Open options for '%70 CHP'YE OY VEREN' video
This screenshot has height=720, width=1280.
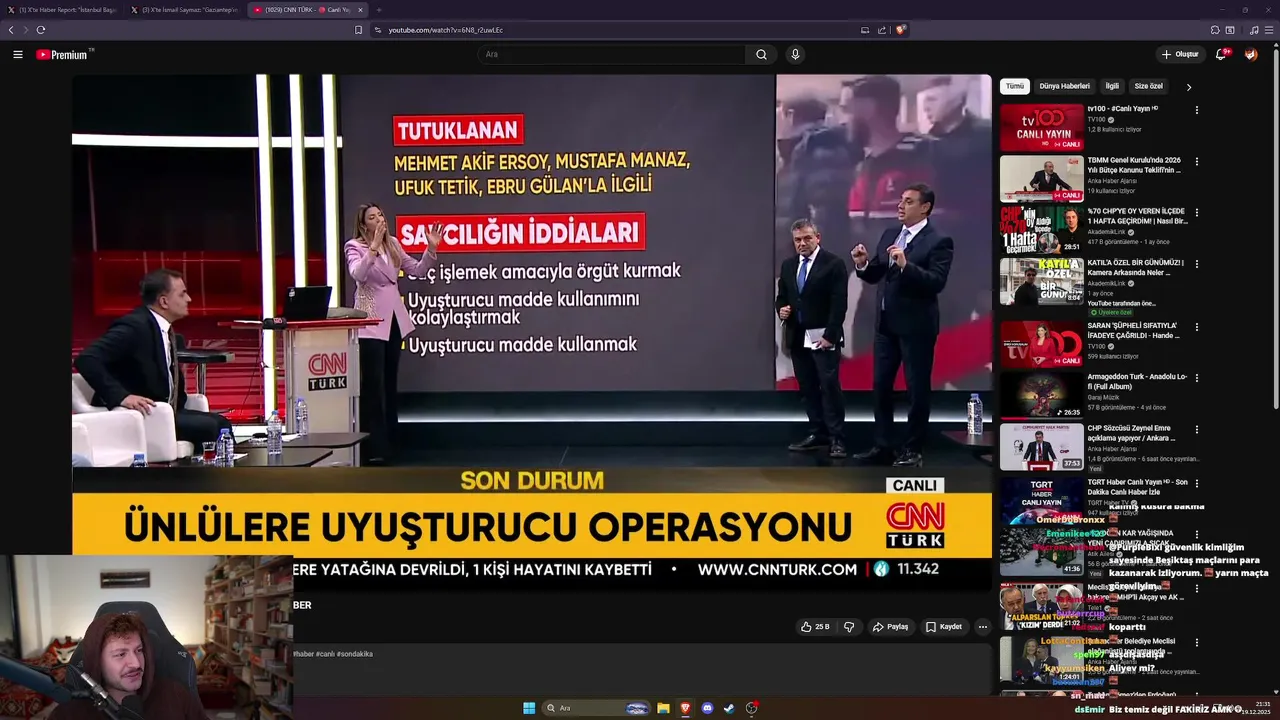(x=1196, y=212)
